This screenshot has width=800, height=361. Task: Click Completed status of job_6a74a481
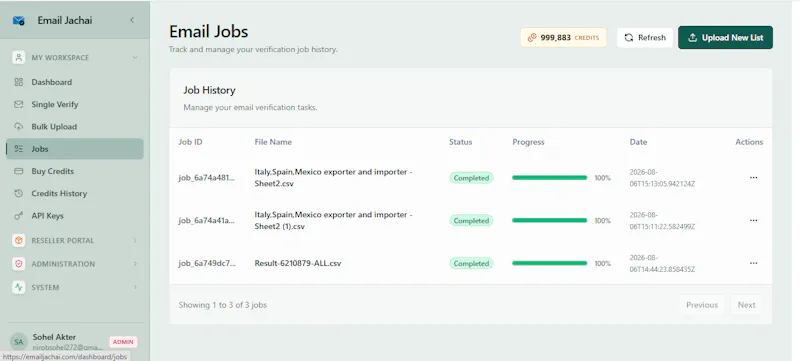(471, 178)
